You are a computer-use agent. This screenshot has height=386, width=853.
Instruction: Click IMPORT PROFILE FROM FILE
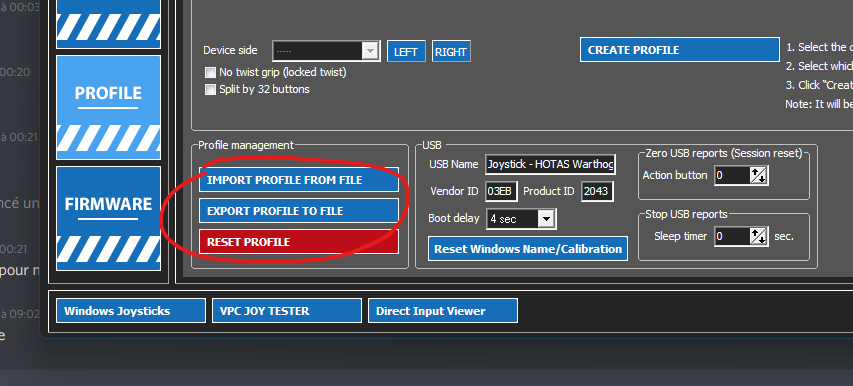click(x=299, y=180)
